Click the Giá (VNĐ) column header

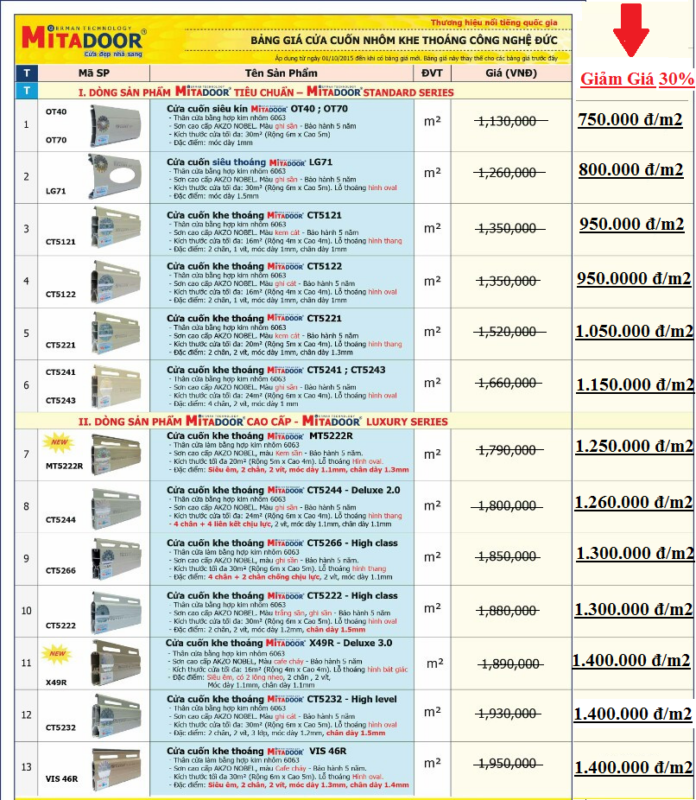coord(511,73)
